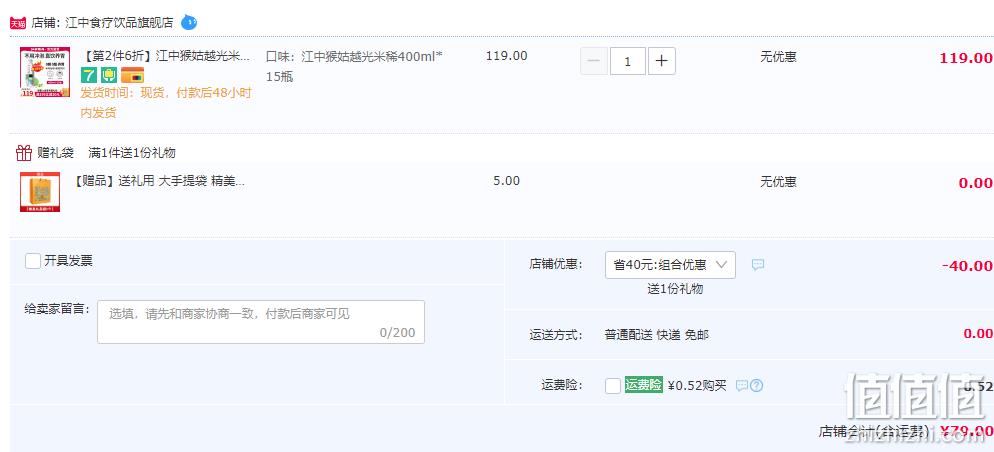Click the comment icon beside ¥0.52购买
The width and height of the screenshot is (994, 452).
pos(742,385)
